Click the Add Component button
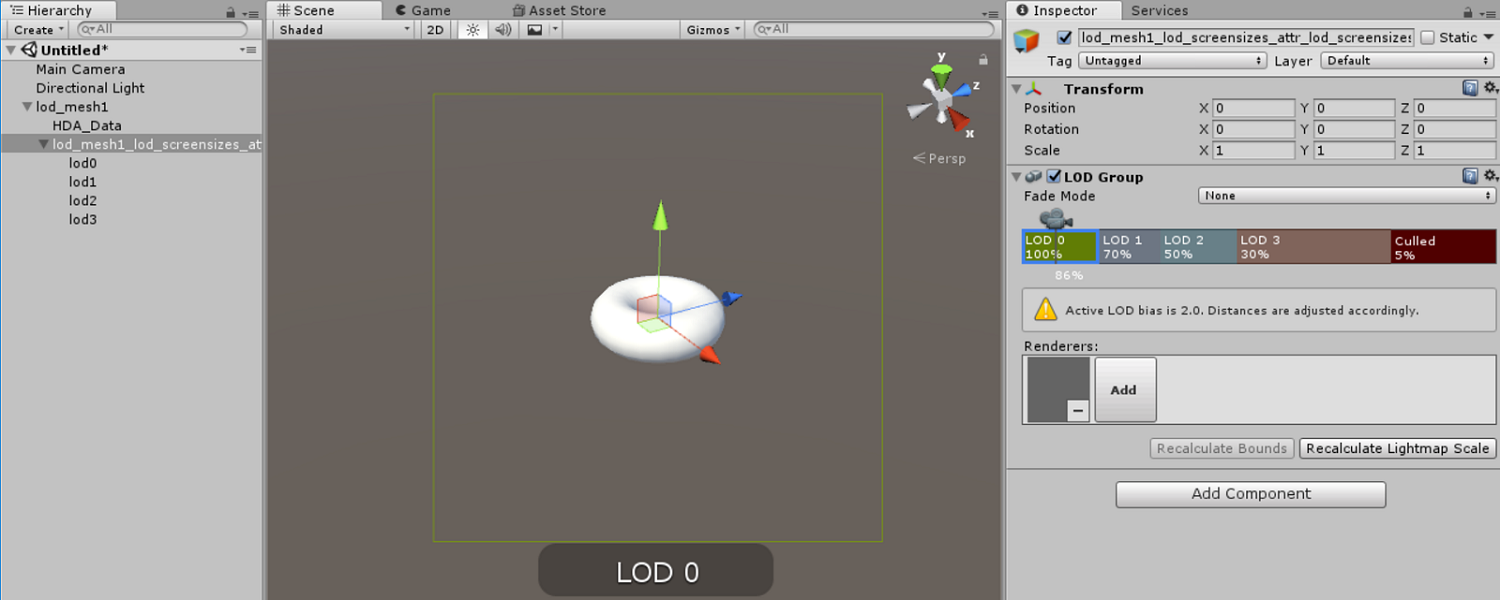1500x600 pixels. pos(1250,494)
